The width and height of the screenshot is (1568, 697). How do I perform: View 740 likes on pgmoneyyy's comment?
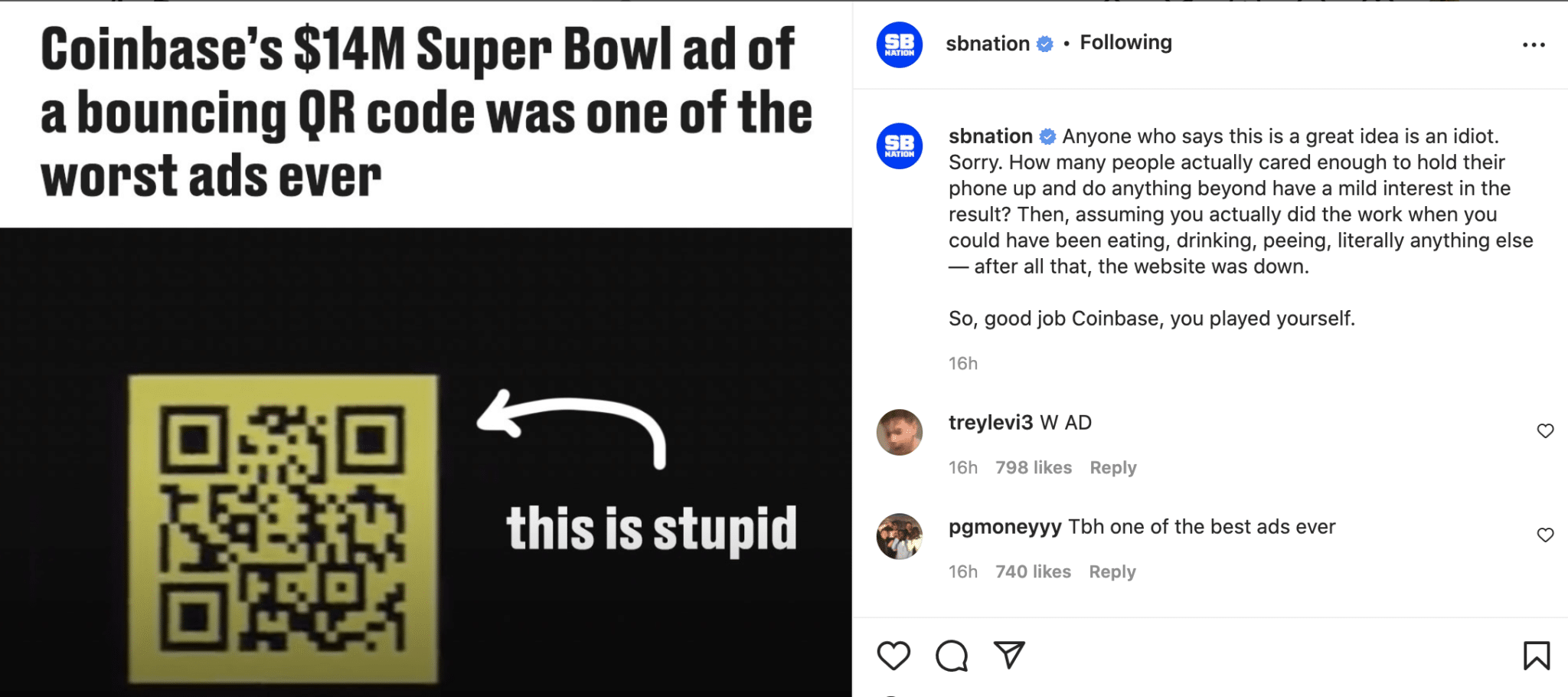[1033, 572]
